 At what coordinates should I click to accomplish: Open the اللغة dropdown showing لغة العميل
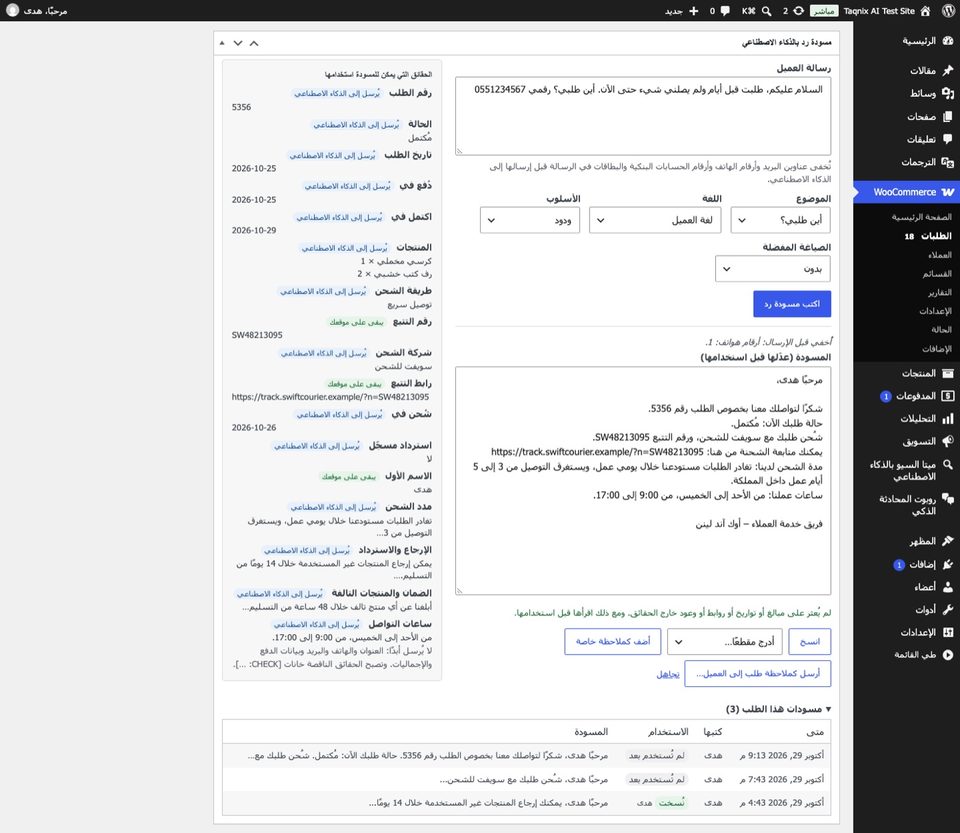(654, 220)
